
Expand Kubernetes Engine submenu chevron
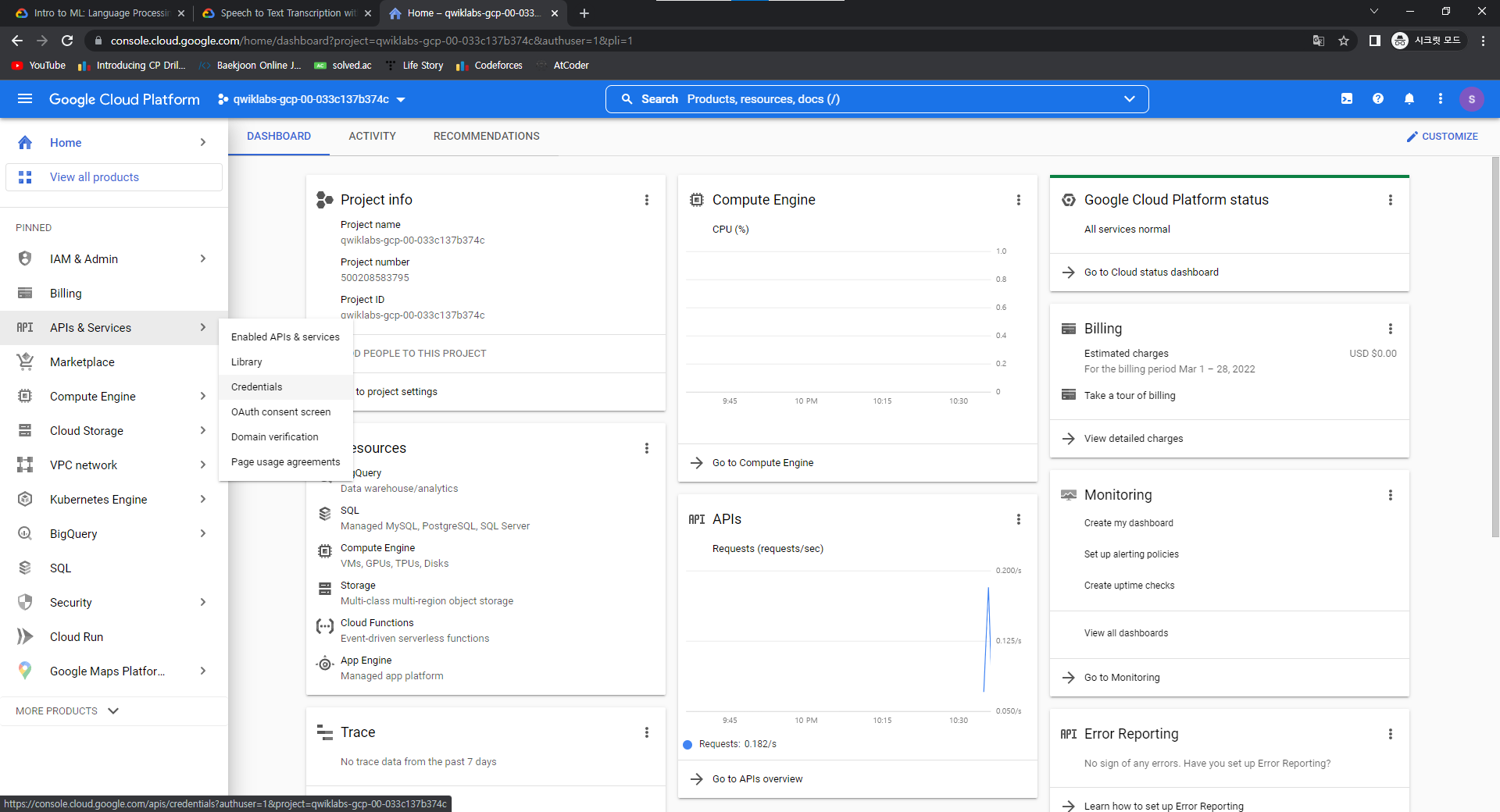point(203,499)
